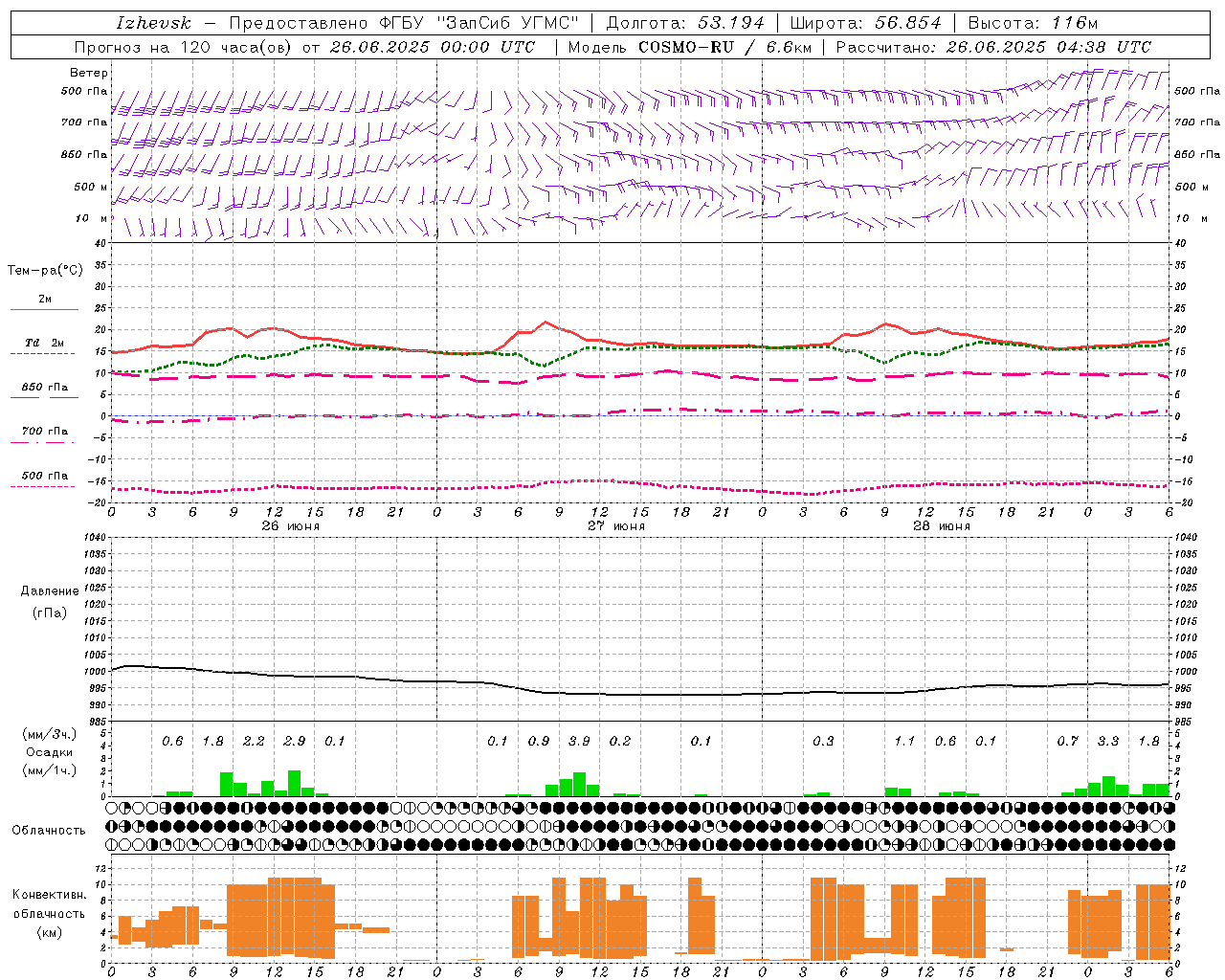Click the 2.9 precipitation total value

[295, 742]
